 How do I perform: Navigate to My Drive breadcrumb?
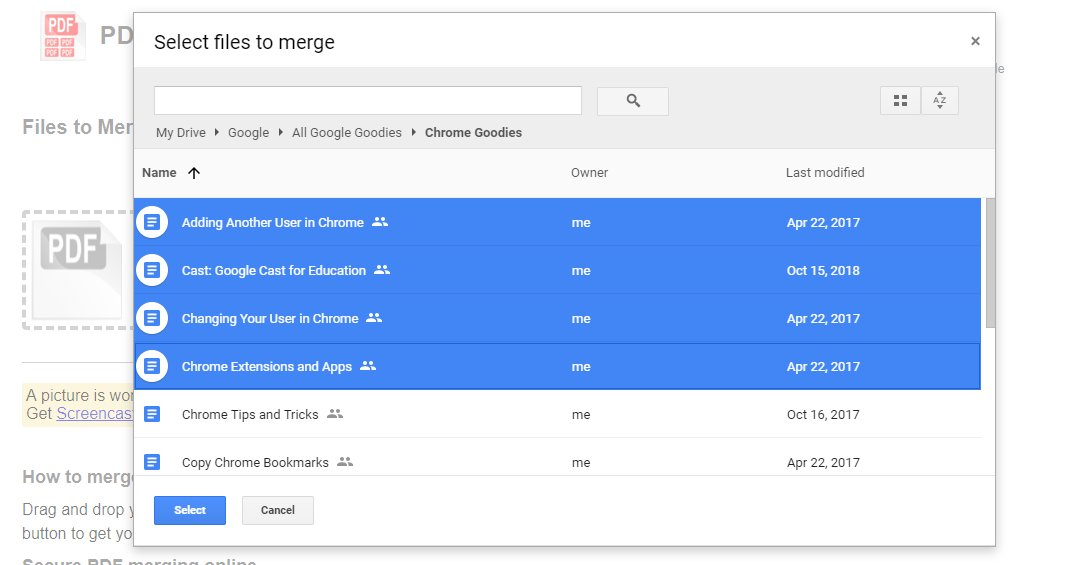[x=181, y=133]
